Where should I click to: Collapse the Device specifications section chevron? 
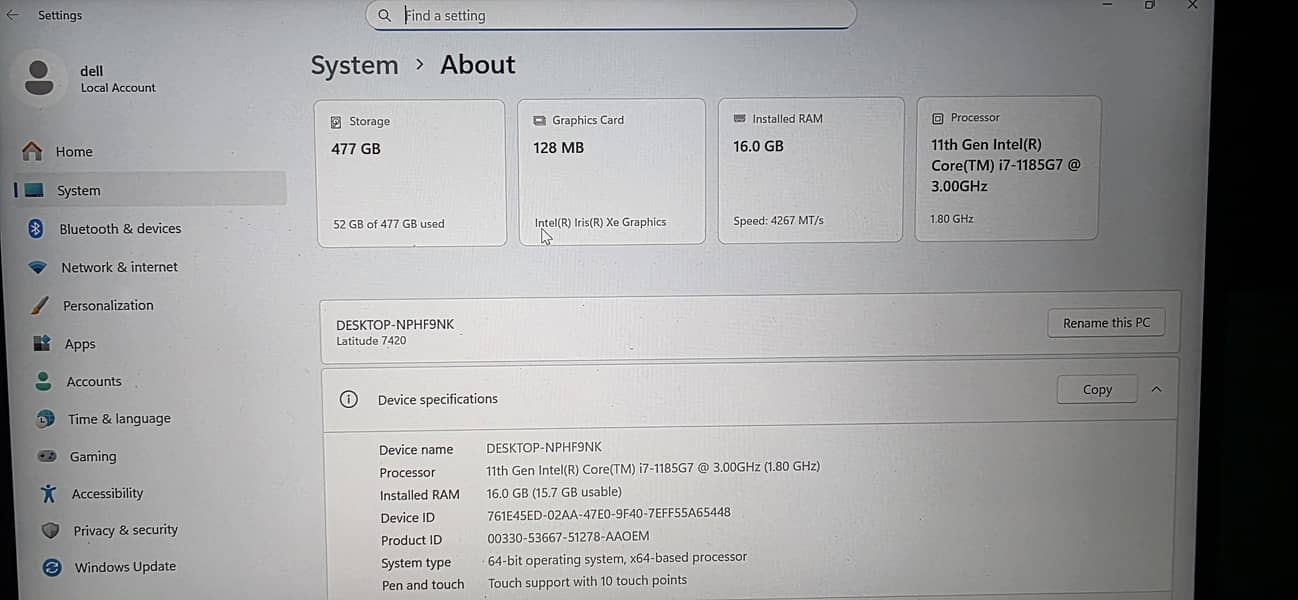click(x=1157, y=389)
